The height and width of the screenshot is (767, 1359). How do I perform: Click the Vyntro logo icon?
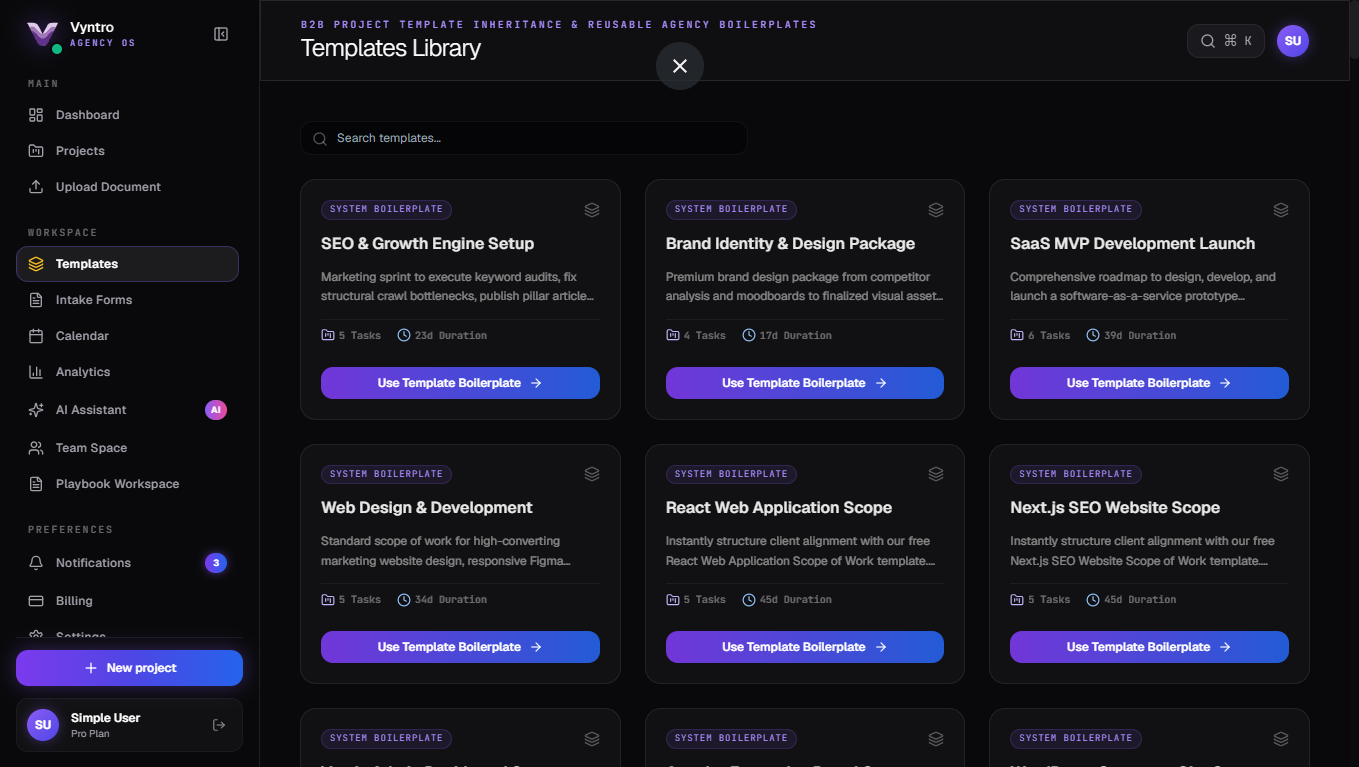42,34
